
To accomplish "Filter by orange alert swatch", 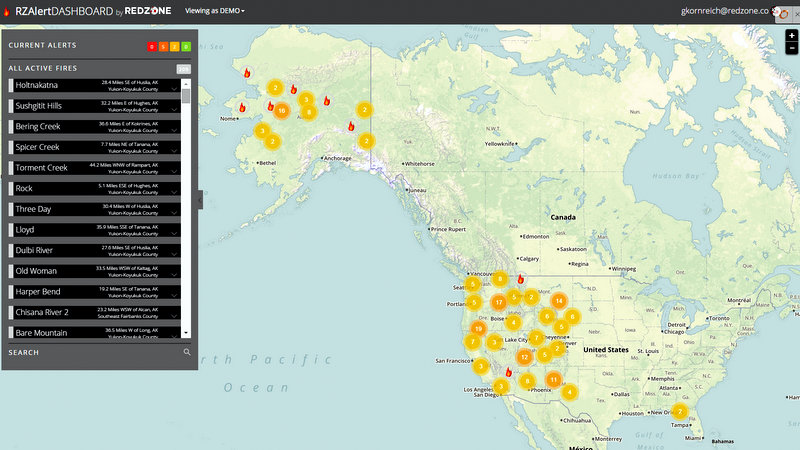I will click(x=163, y=46).
